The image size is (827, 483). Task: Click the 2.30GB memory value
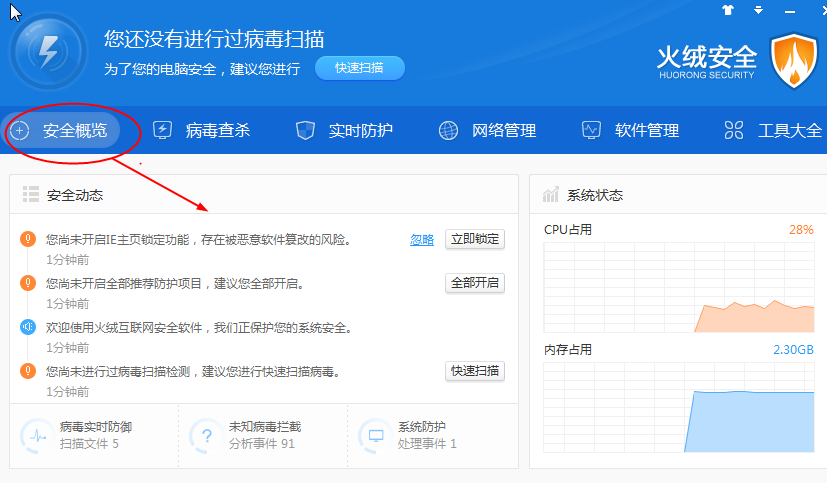tap(793, 350)
